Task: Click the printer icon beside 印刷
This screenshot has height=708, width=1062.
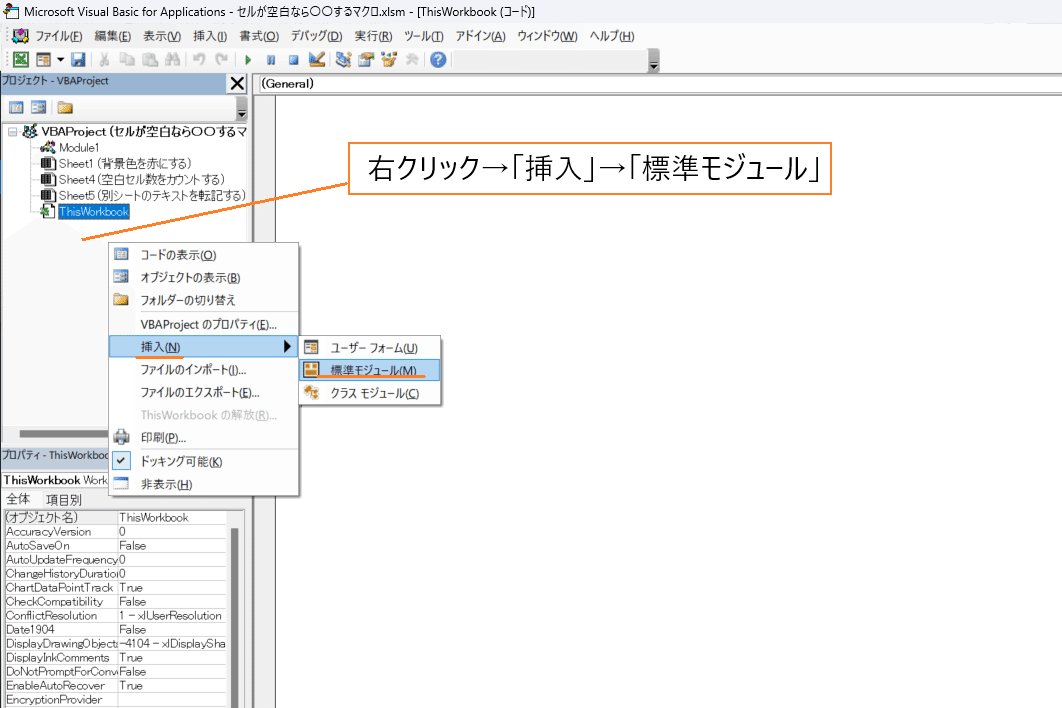Action: click(x=121, y=437)
